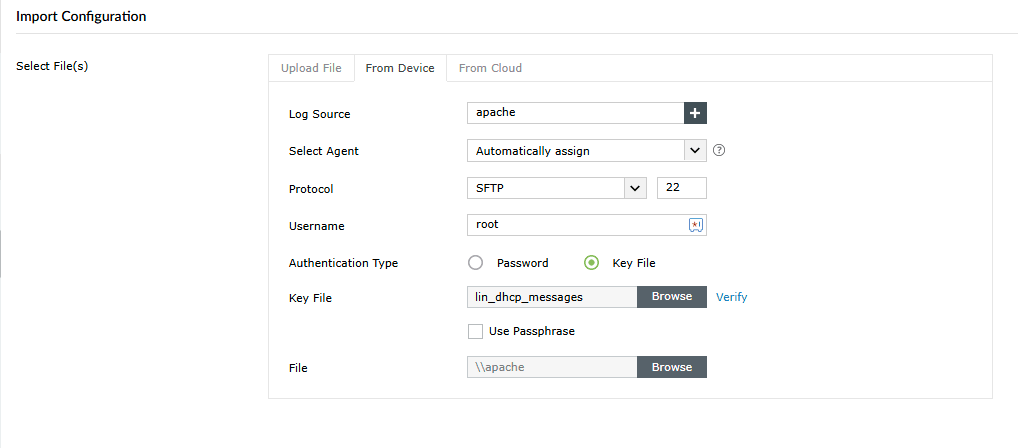Image resolution: width=1018 pixels, height=448 pixels.
Task: Select the Key File authentication radio button
Action: pyautogui.click(x=591, y=263)
